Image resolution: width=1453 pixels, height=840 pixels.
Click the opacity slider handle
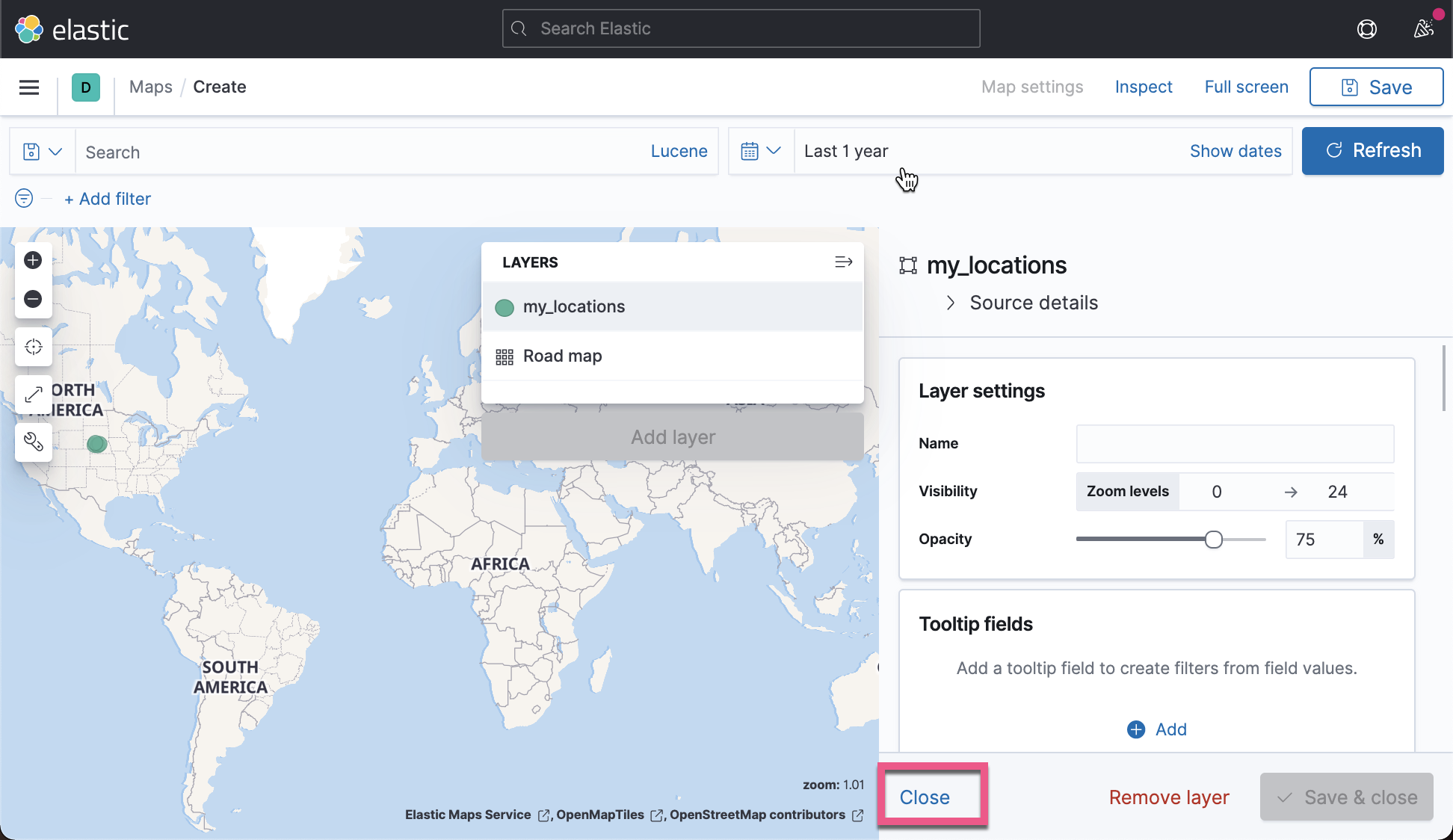(x=1213, y=540)
